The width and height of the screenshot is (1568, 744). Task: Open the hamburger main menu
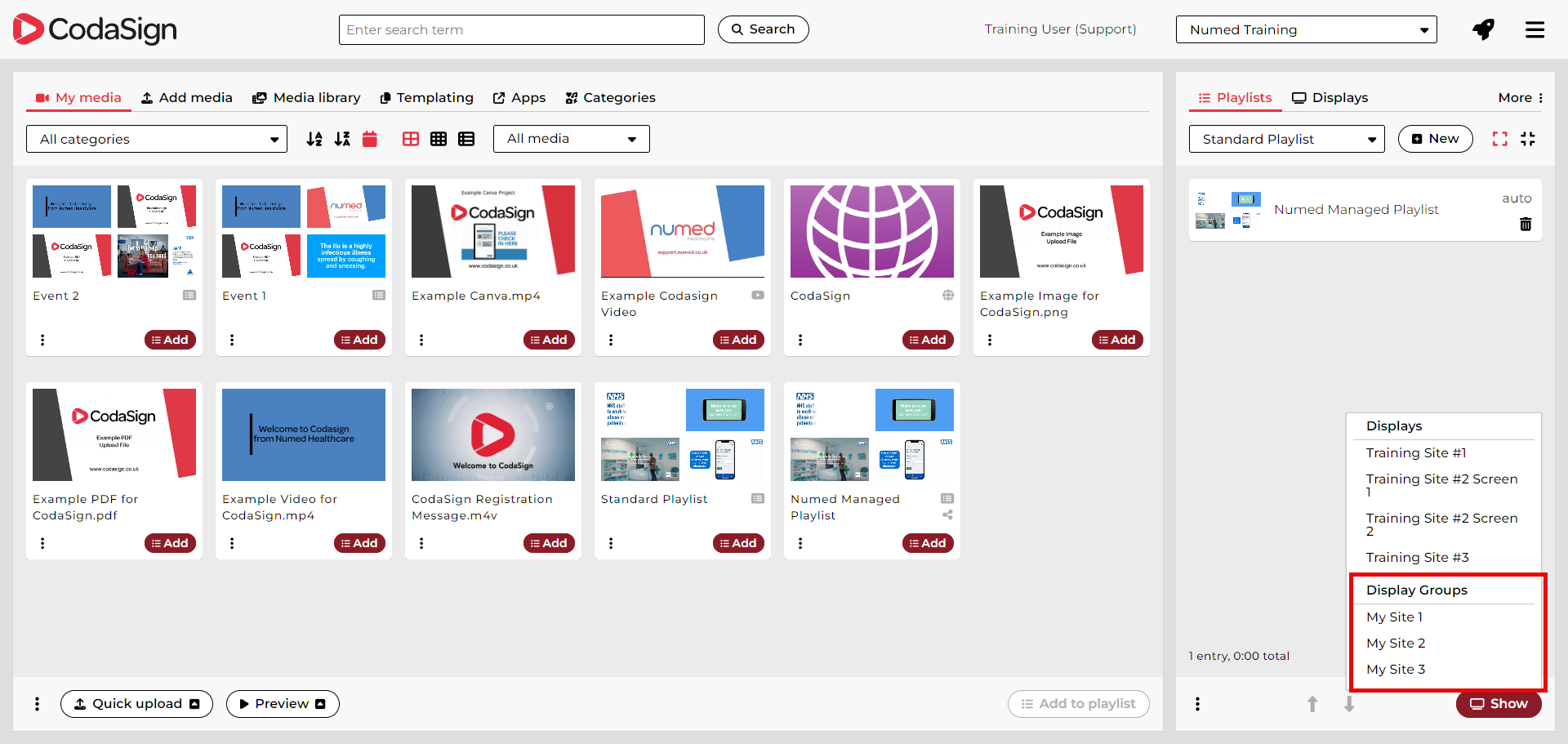pos(1535,30)
